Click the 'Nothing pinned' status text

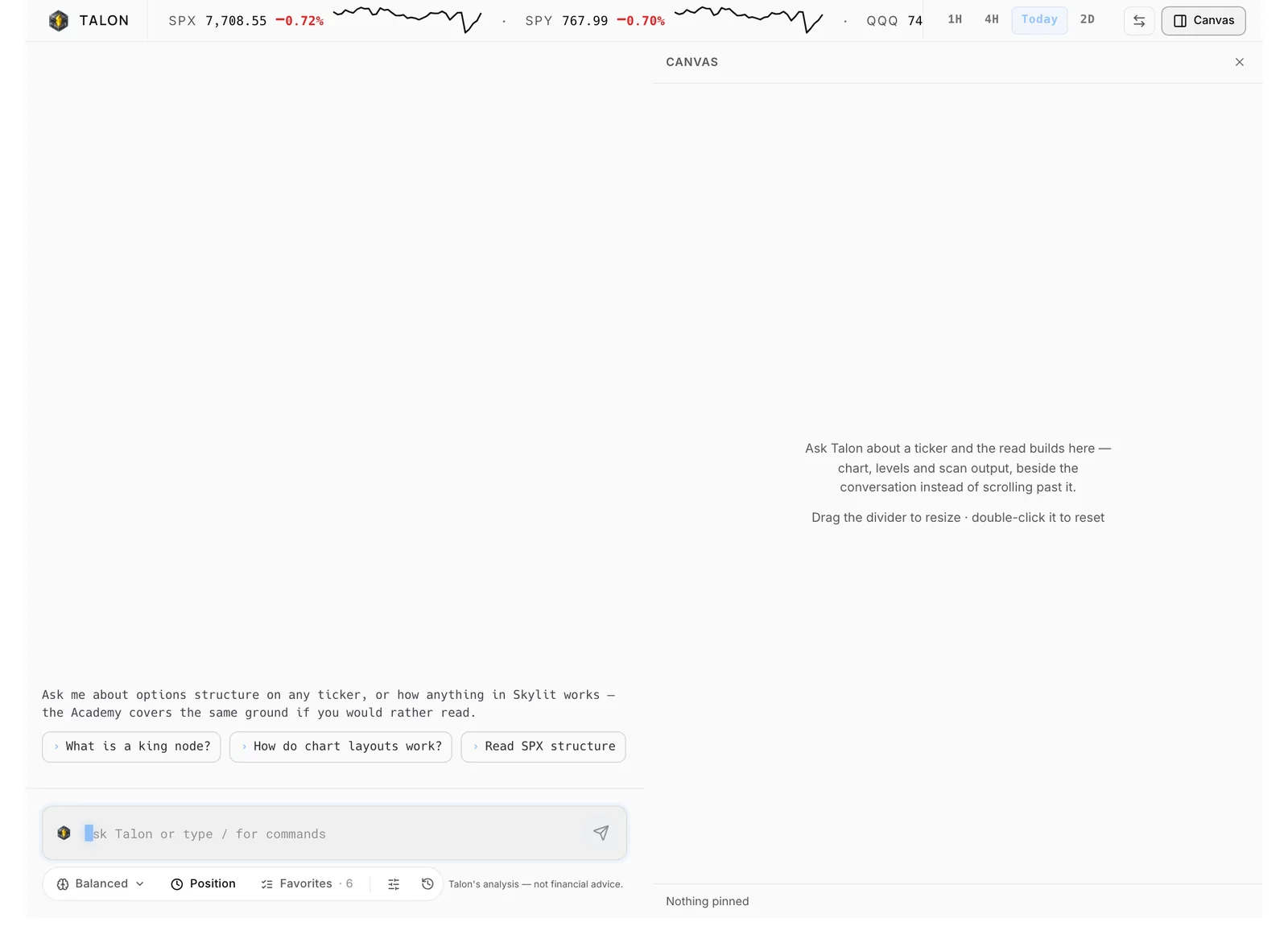pos(708,902)
